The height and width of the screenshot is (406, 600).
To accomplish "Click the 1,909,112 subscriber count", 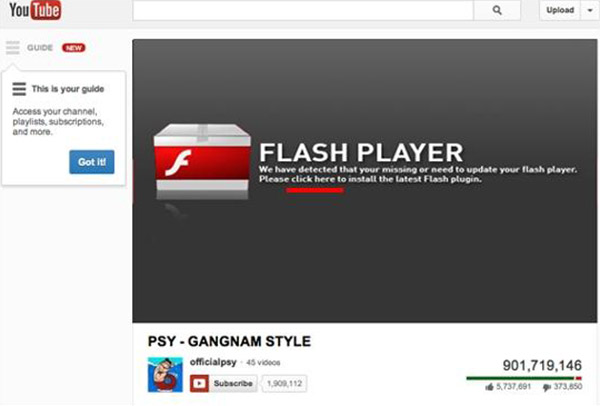I will click(x=284, y=383).
